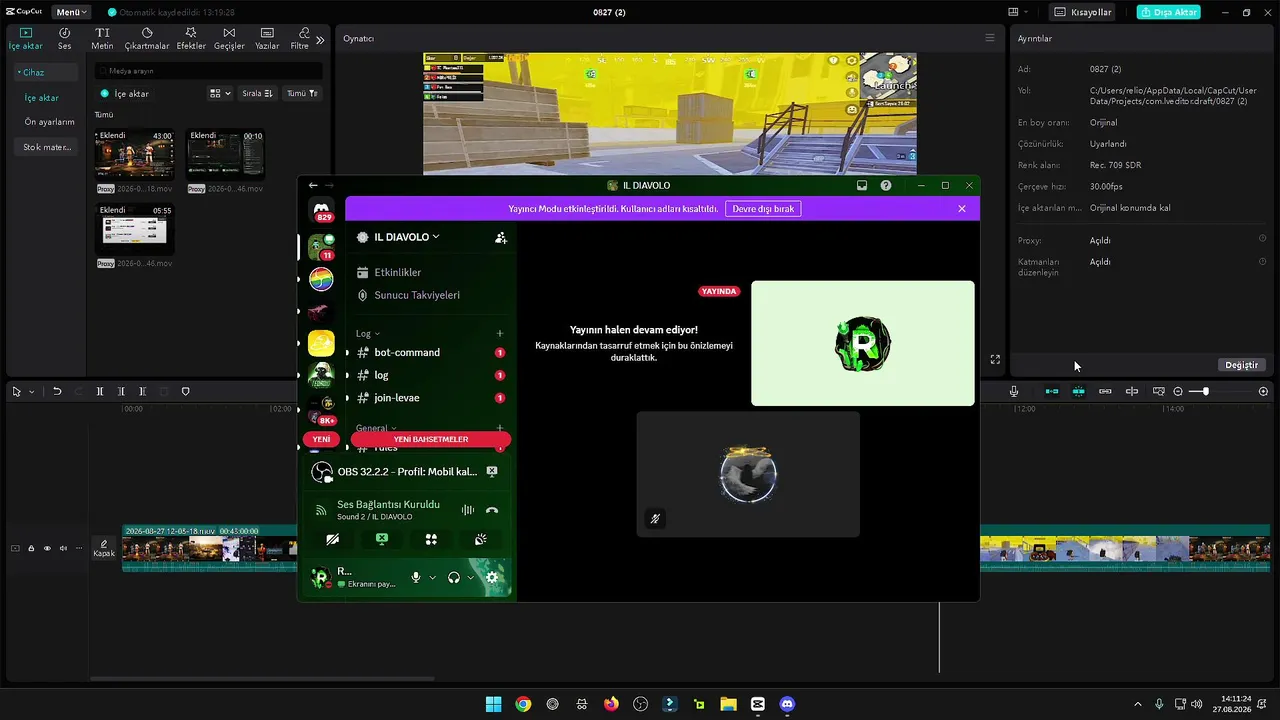The image size is (1280, 720).
Task: Select Ön ayarlarım in the media sidebar
Action: tap(49, 122)
